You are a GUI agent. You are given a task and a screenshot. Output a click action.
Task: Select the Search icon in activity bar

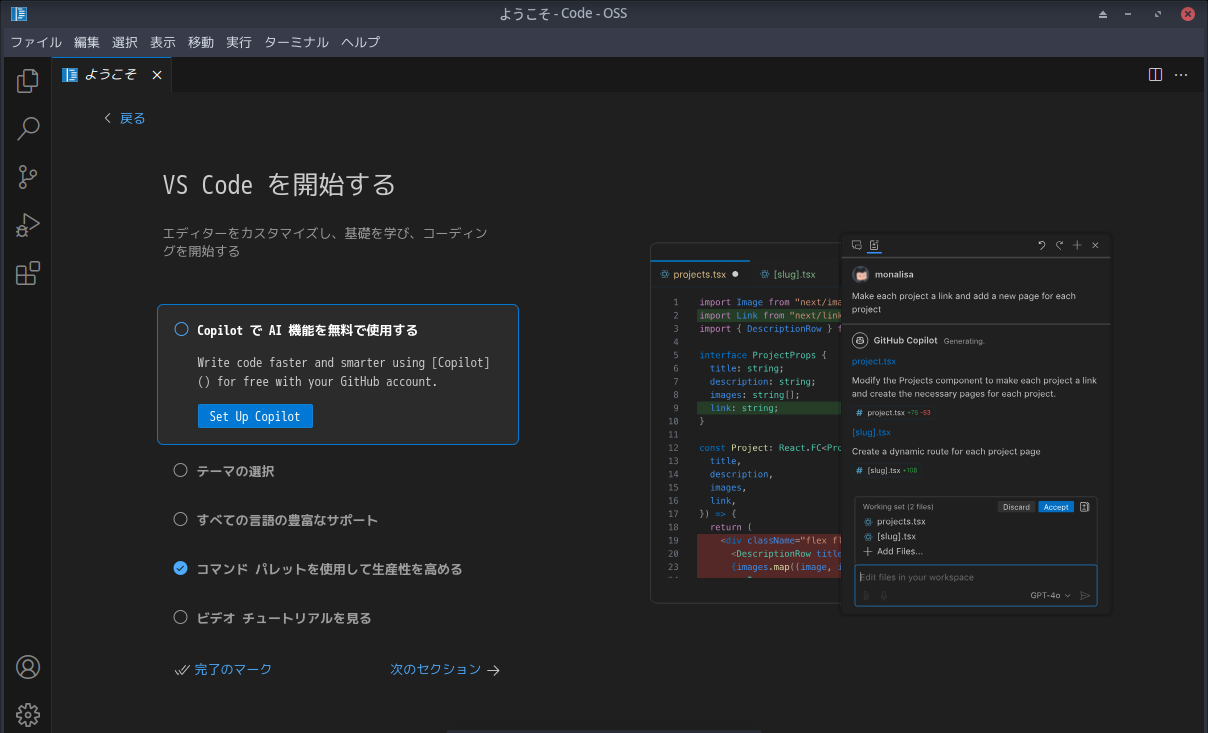27,128
